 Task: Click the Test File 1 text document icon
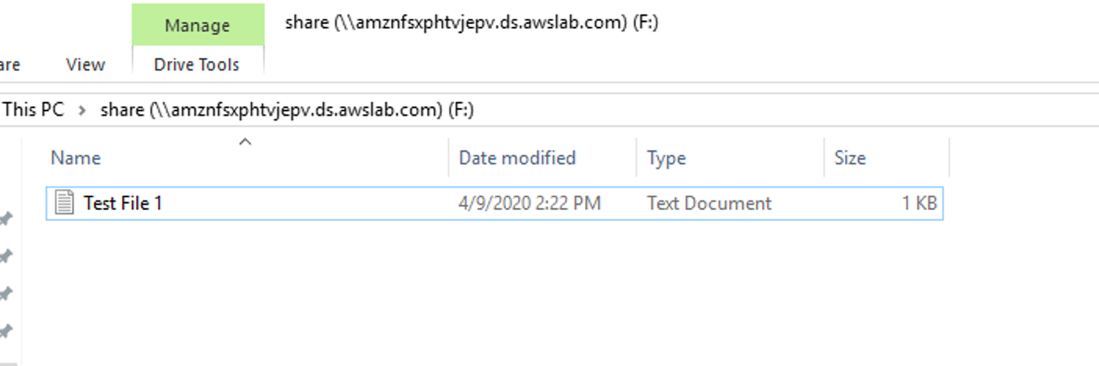64,203
